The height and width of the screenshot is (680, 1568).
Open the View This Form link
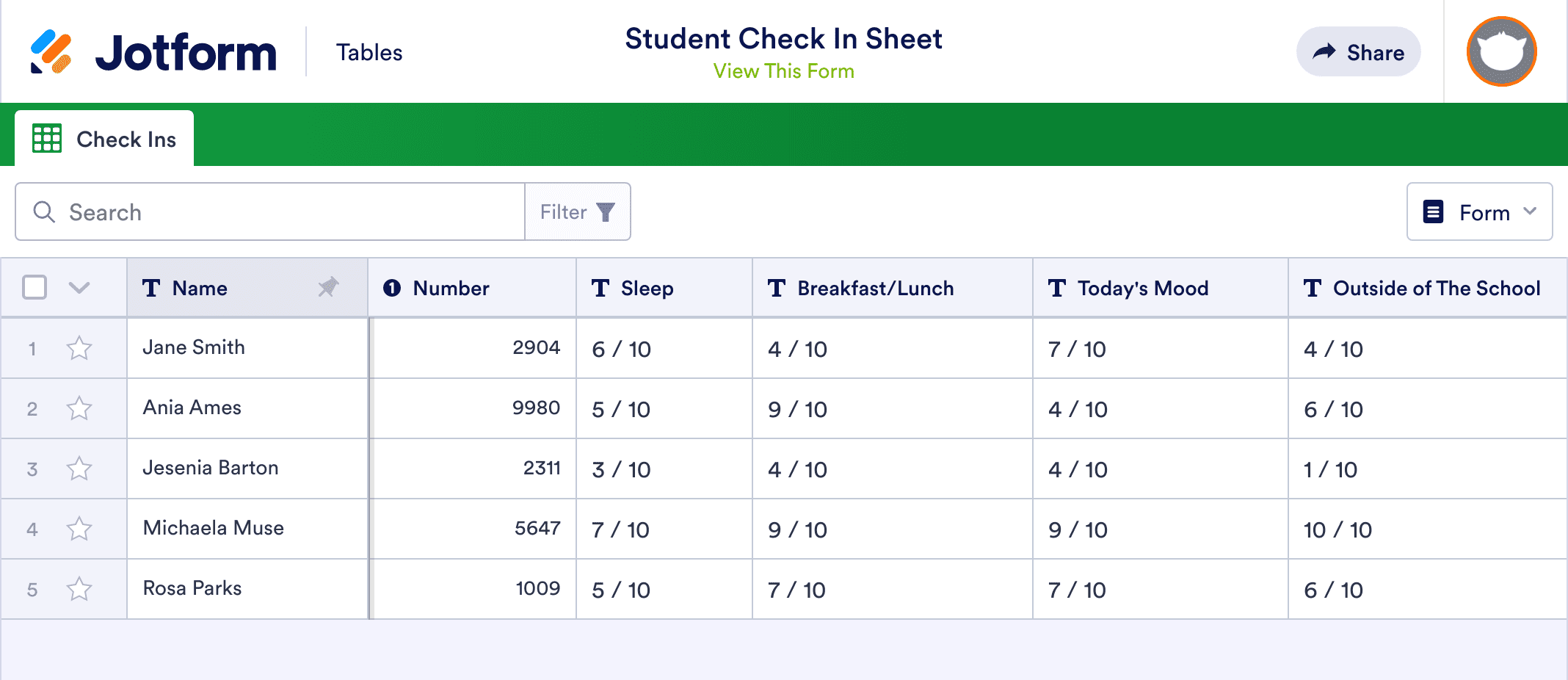(x=783, y=70)
